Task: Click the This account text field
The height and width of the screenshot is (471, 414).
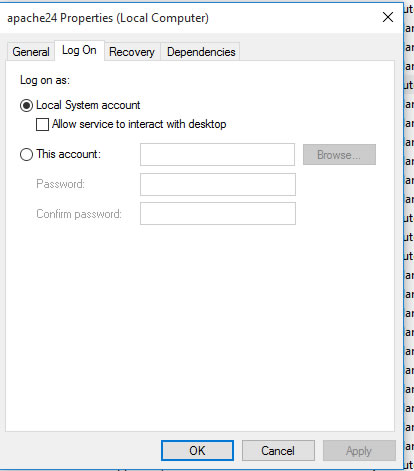Action: [x=217, y=154]
